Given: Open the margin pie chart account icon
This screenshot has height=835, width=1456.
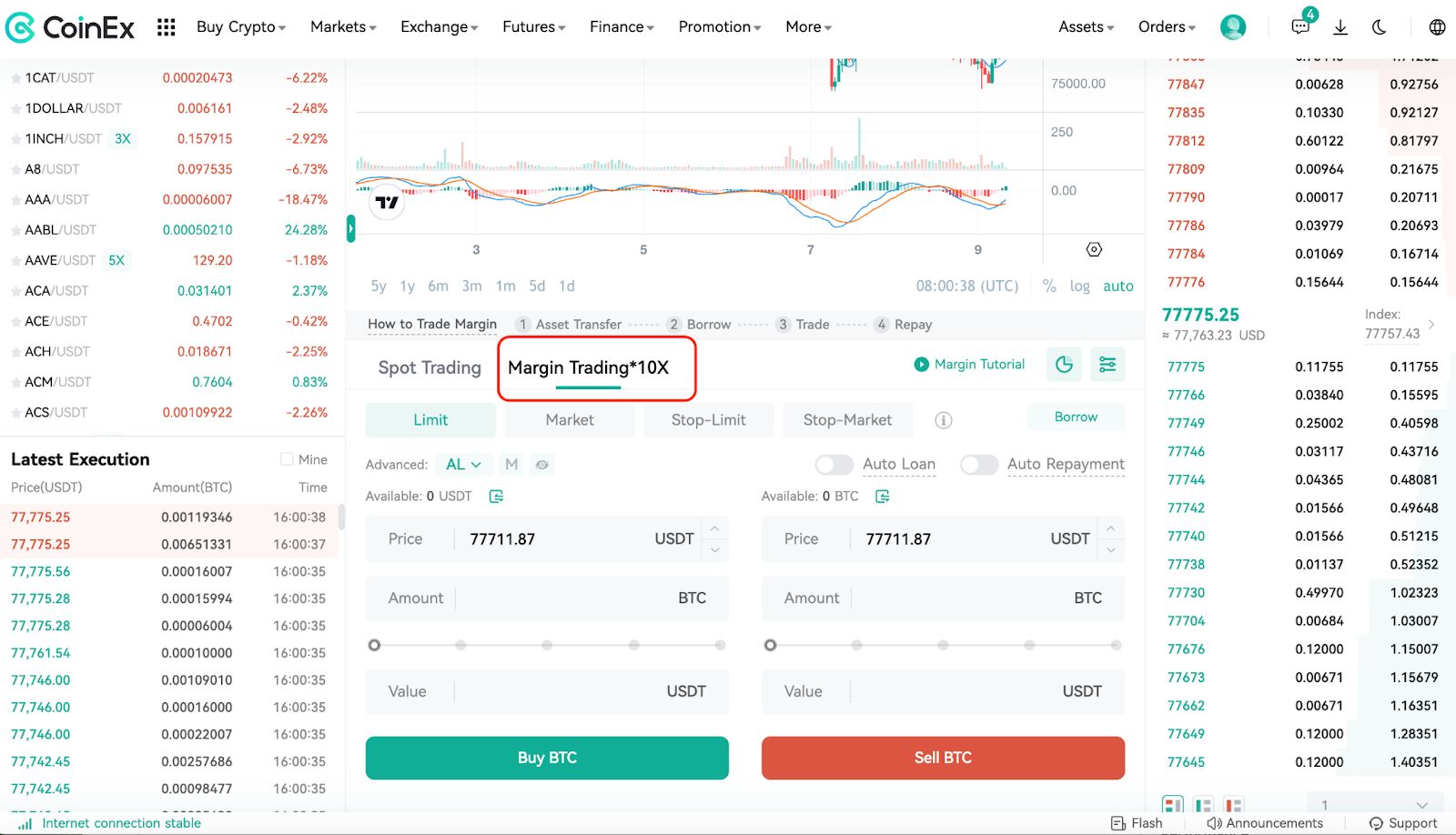Looking at the screenshot, I should click(x=1063, y=364).
